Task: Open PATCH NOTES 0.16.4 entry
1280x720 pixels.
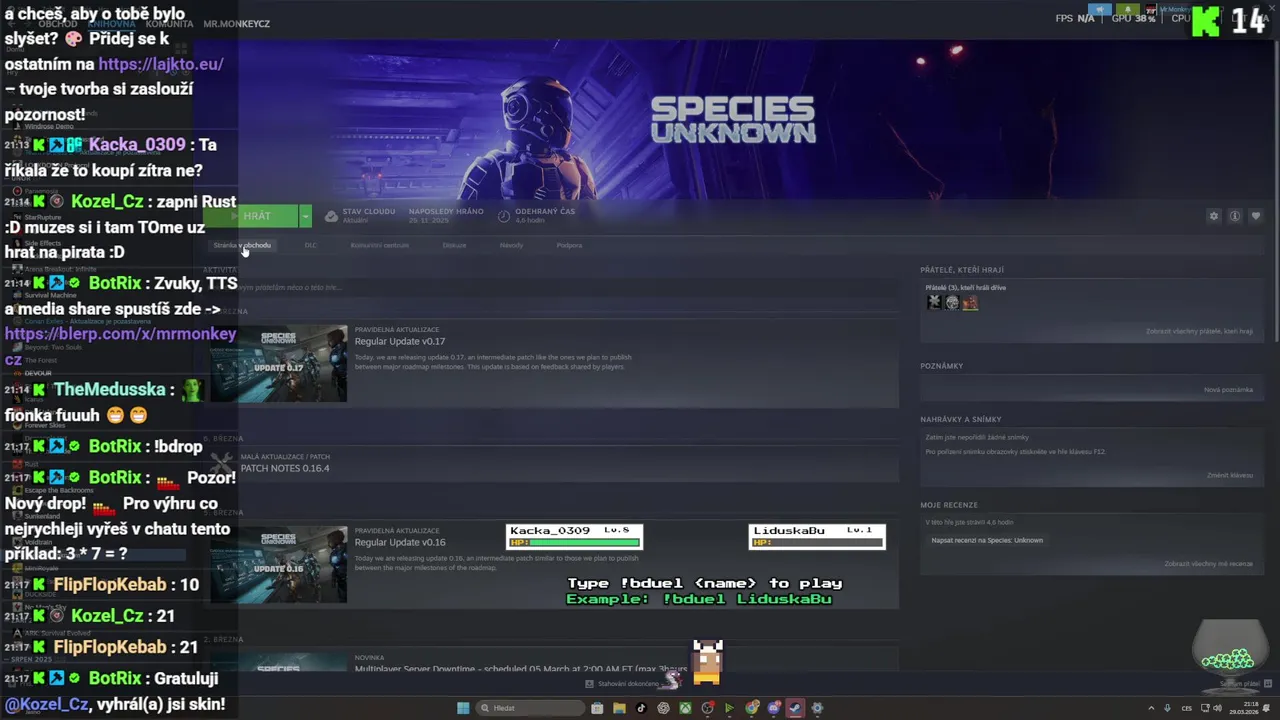Action: pyautogui.click(x=284, y=468)
